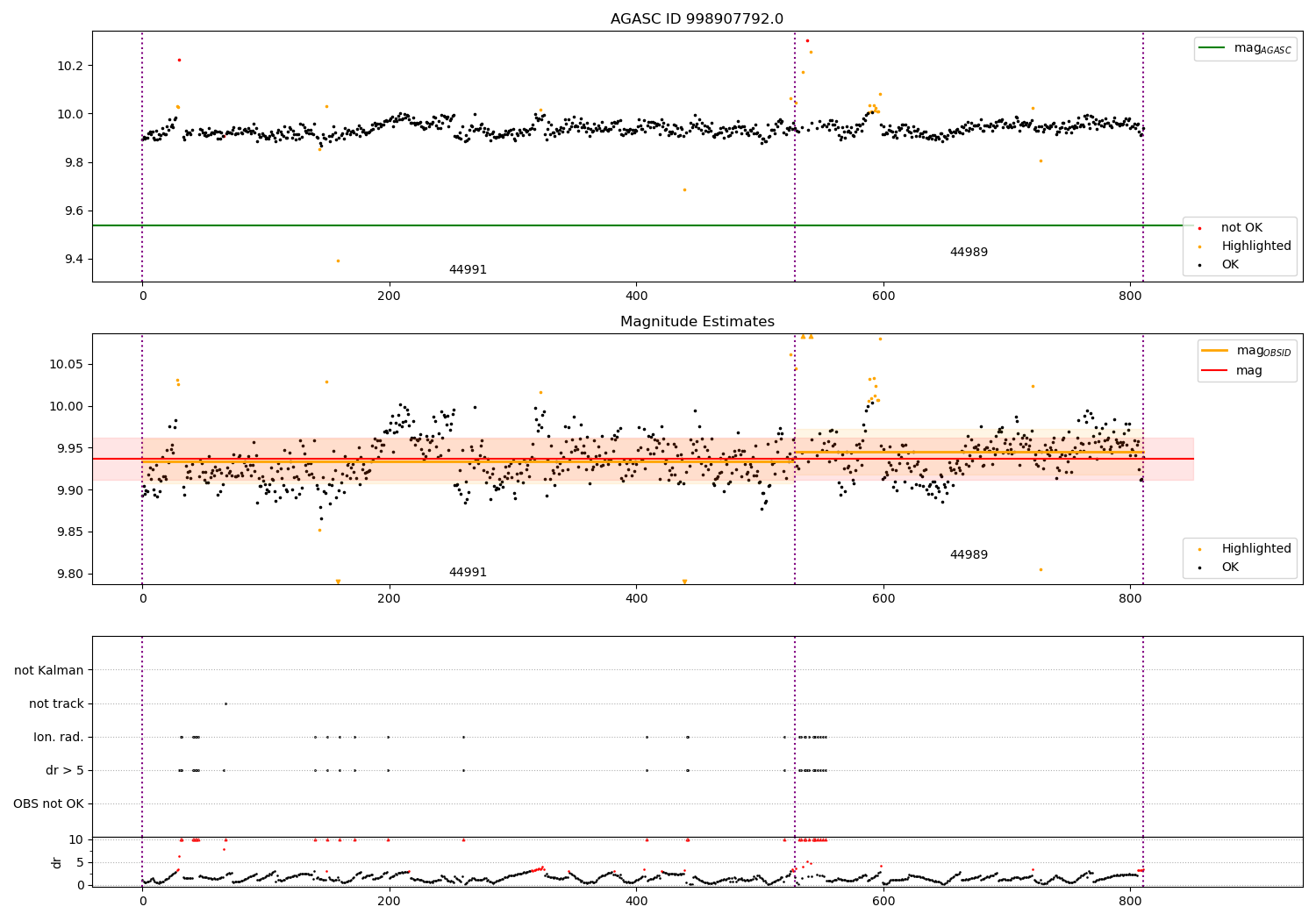This screenshot has height=921, width=1316.
Task: Click the "OBS not OK" row label
Action: click(x=49, y=803)
